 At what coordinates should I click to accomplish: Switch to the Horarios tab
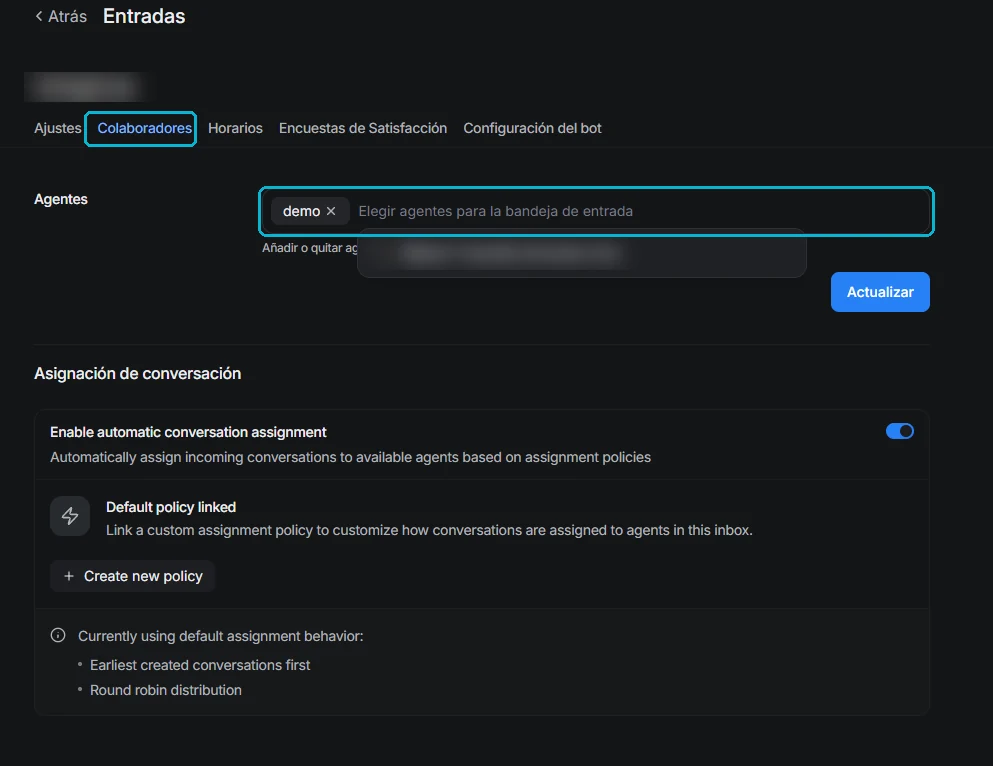[x=235, y=128]
